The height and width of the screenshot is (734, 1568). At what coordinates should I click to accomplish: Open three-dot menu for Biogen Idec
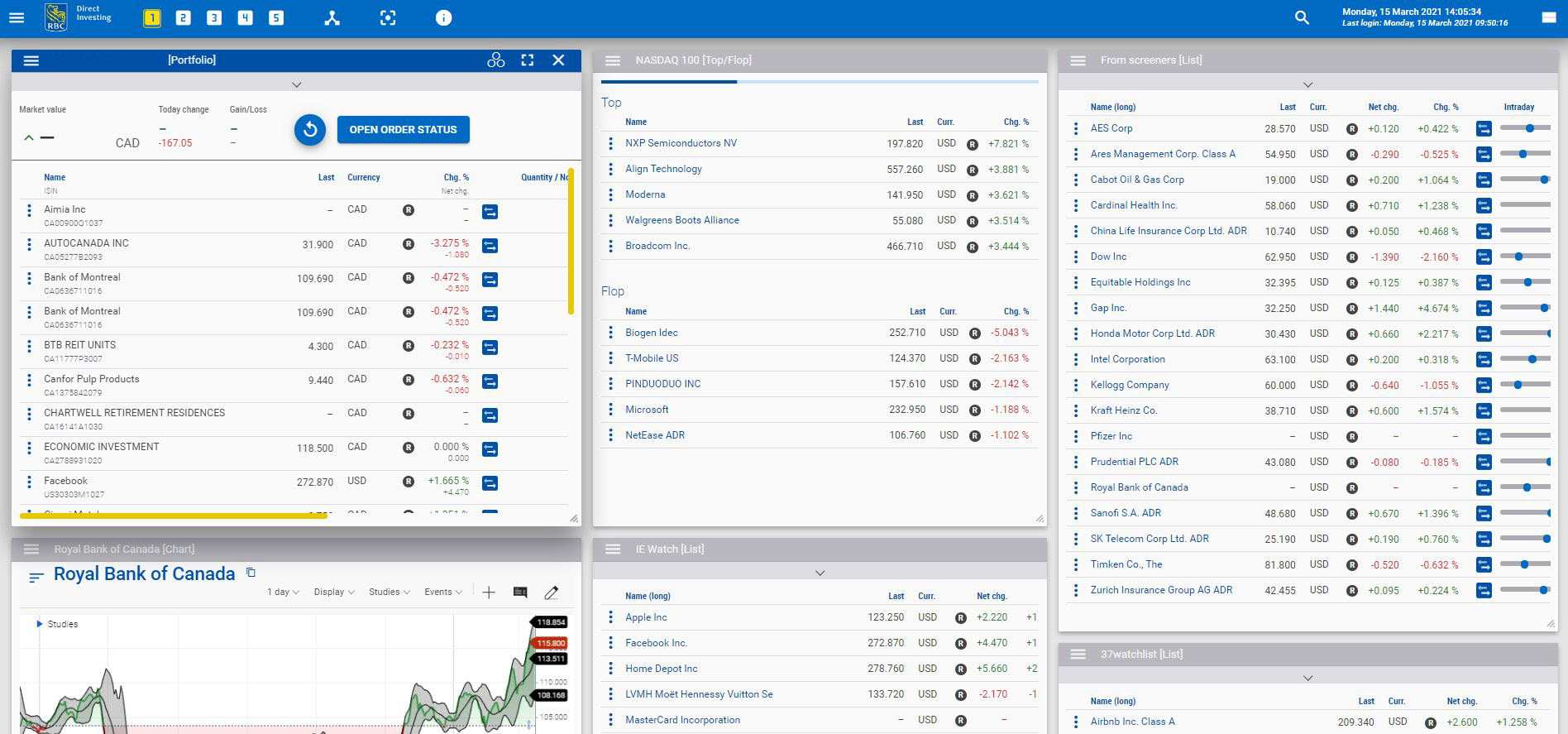(610, 333)
